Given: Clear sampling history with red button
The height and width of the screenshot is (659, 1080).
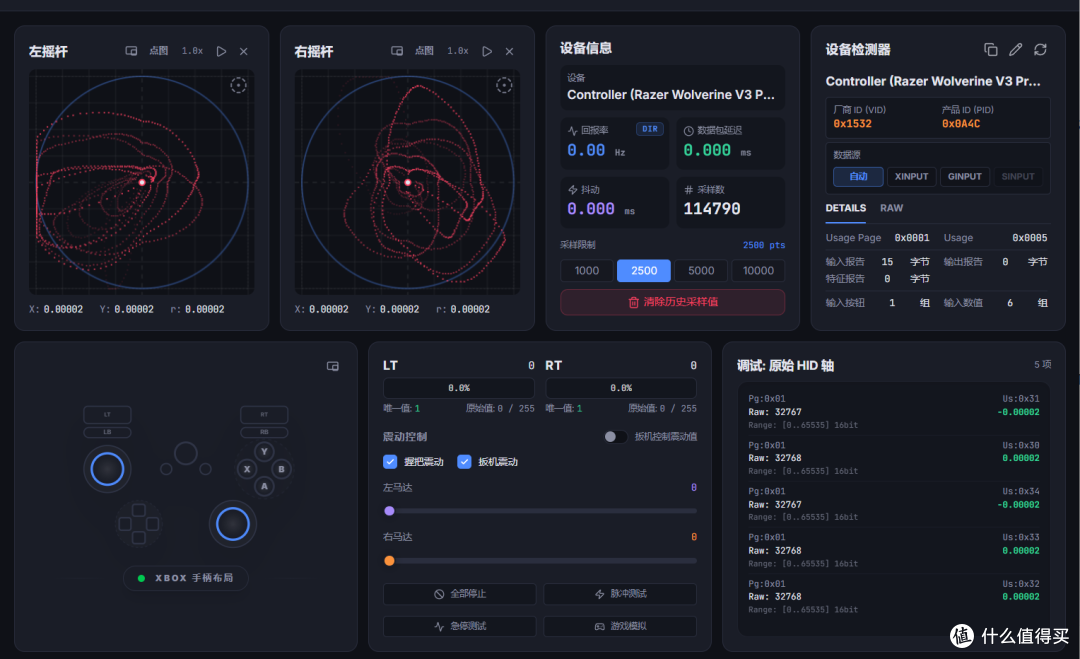Looking at the screenshot, I should 672,302.
